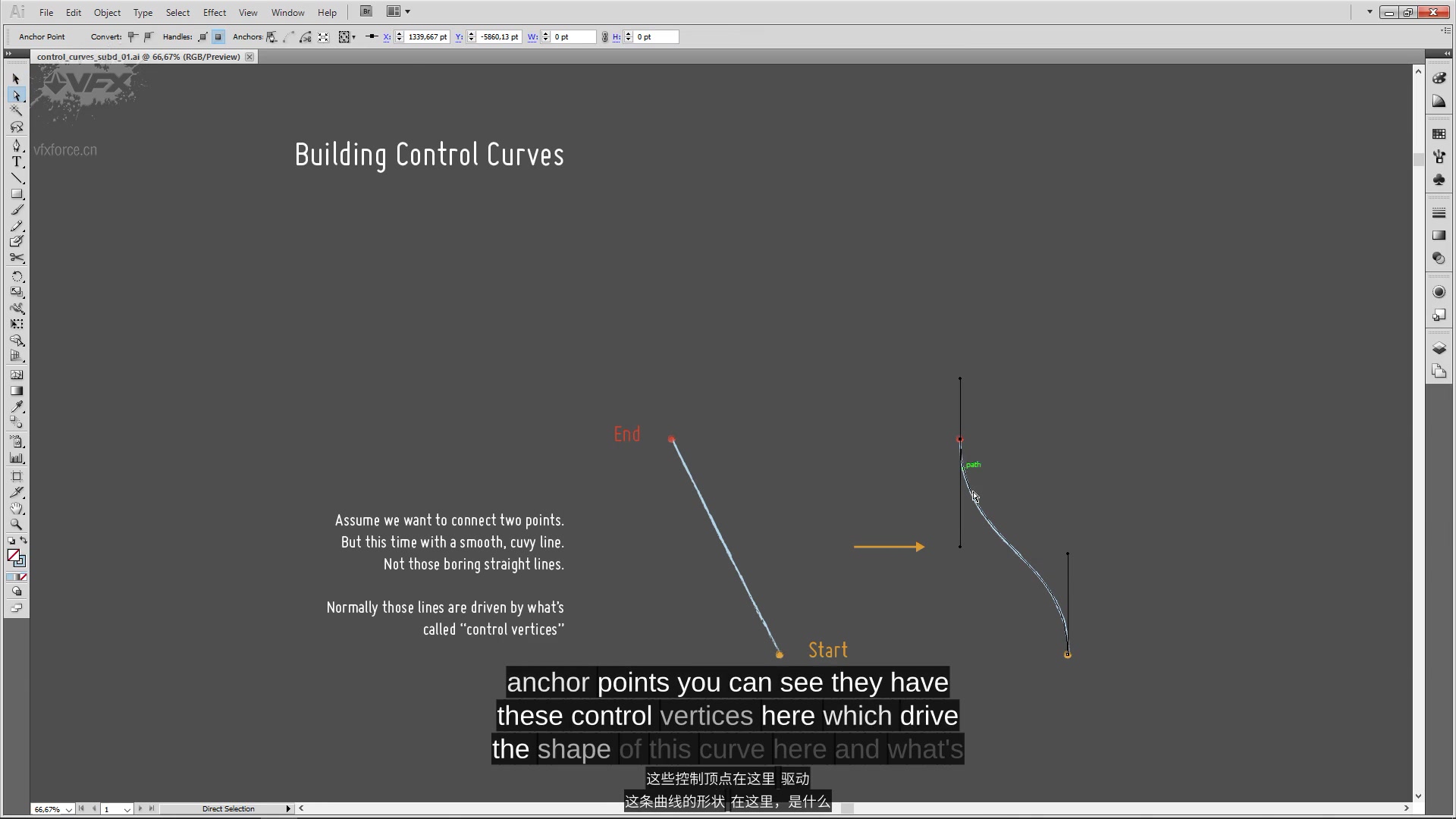Toggle the constrain width and height link

pos(604,36)
